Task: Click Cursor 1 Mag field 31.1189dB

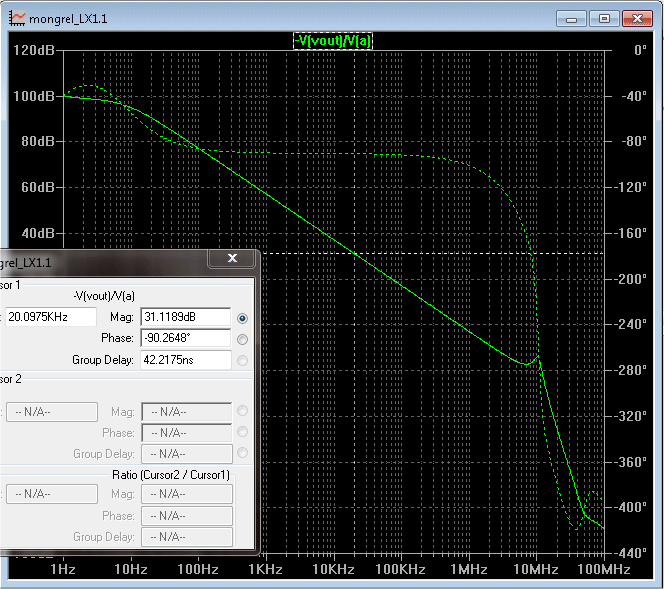Action: pos(185,317)
